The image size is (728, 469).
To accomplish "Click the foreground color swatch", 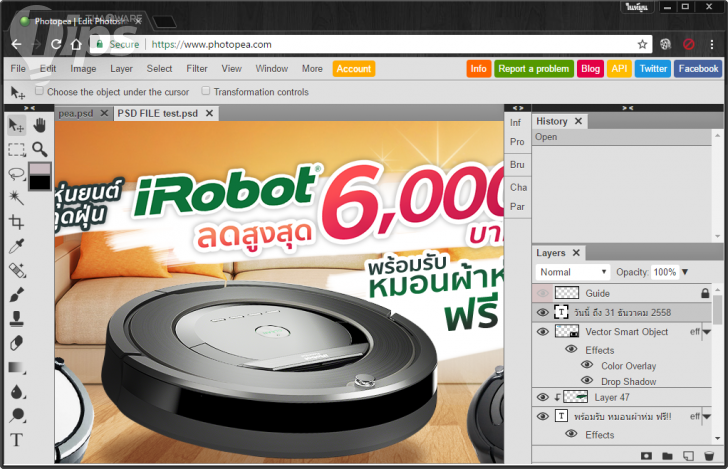I will [x=40, y=168].
